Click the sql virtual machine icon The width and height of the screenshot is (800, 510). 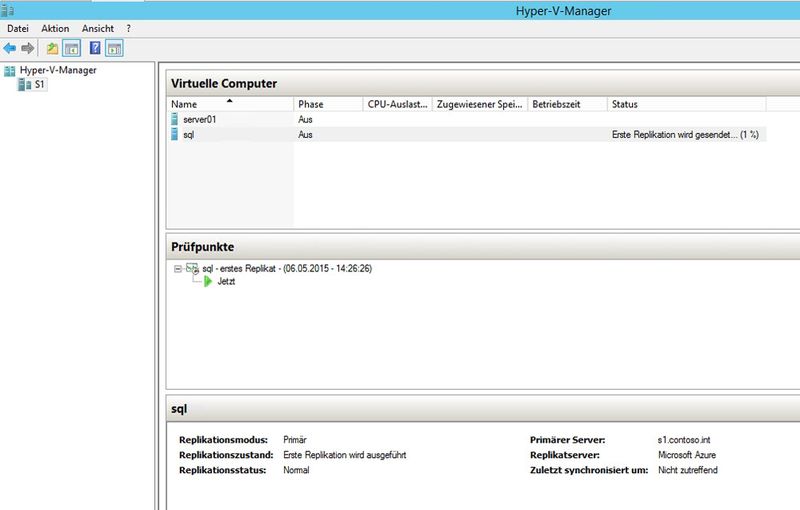click(x=174, y=135)
